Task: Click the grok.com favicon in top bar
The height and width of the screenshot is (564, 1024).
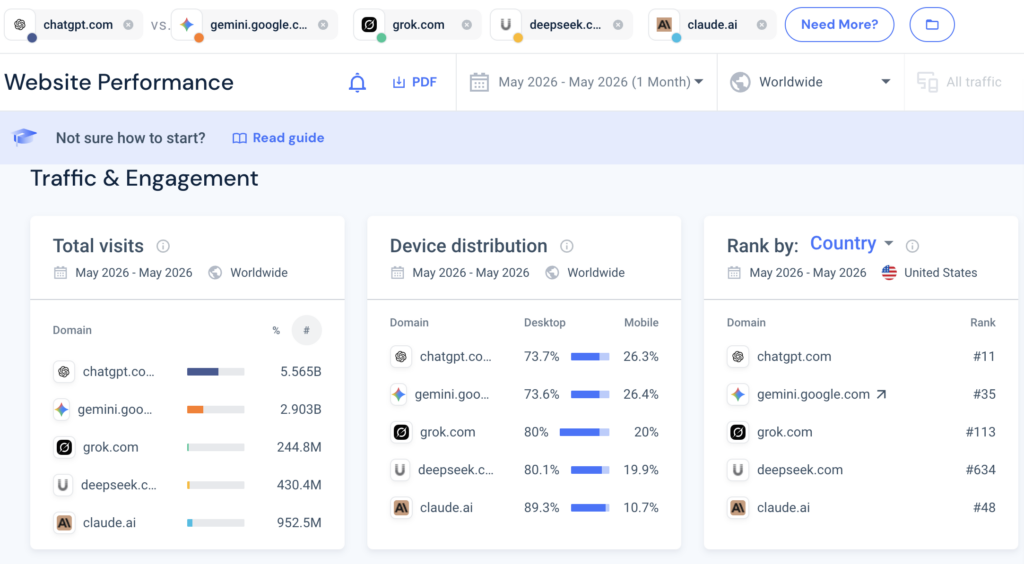Action: 370,25
